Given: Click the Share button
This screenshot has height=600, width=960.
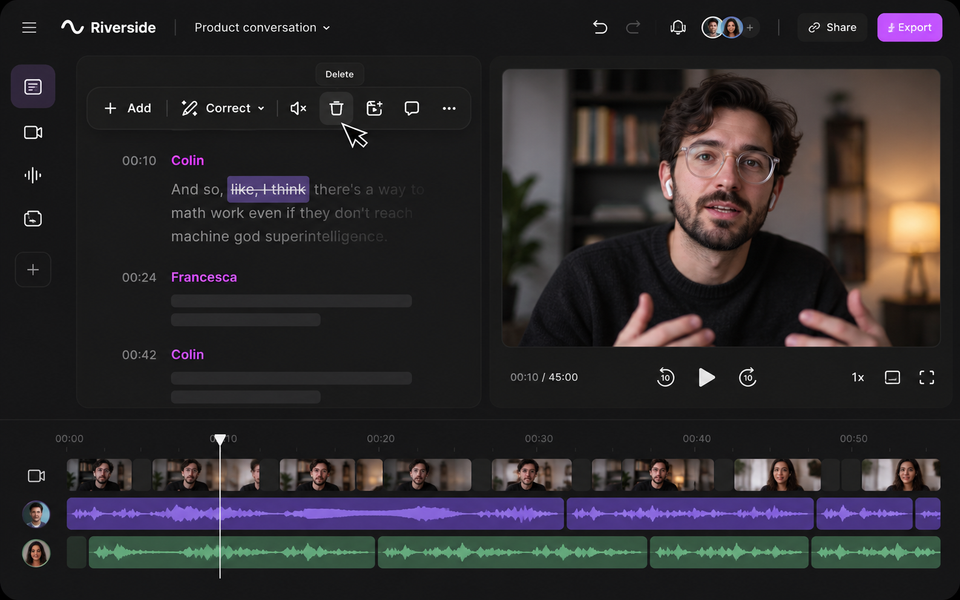Looking at the screenshot, I should [832, 28].
